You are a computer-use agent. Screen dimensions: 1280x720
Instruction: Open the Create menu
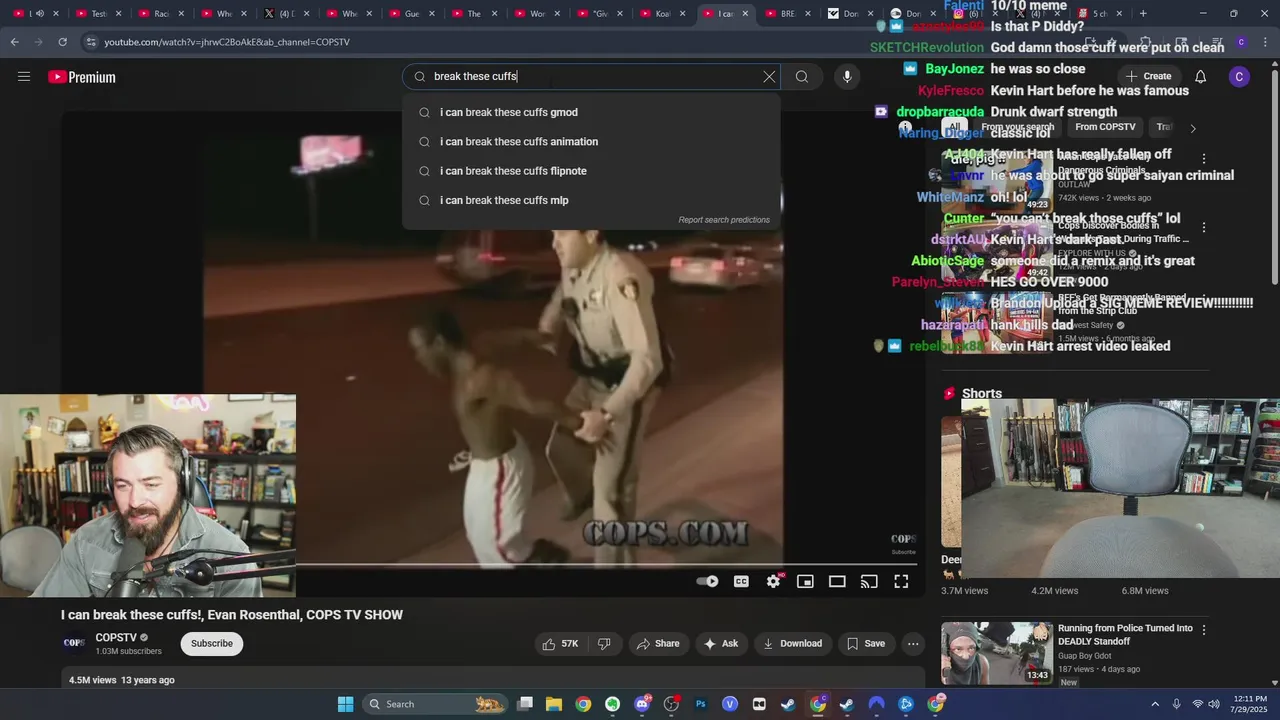1148,76
